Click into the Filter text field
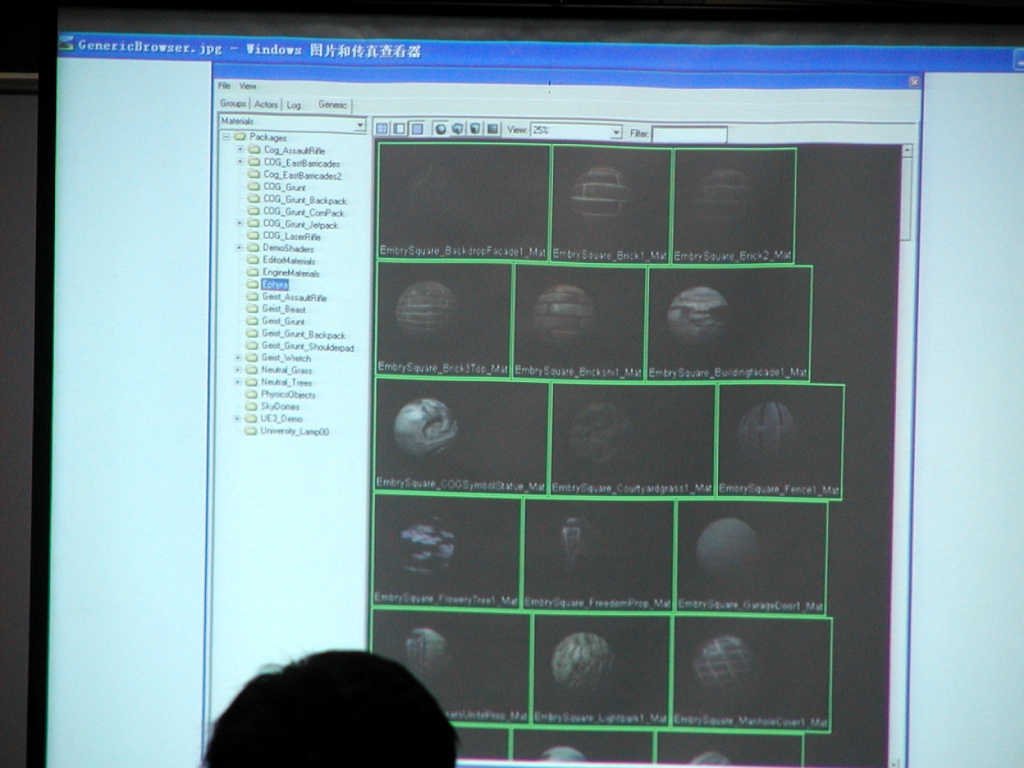1024x768 pixels. coord(689,133)
